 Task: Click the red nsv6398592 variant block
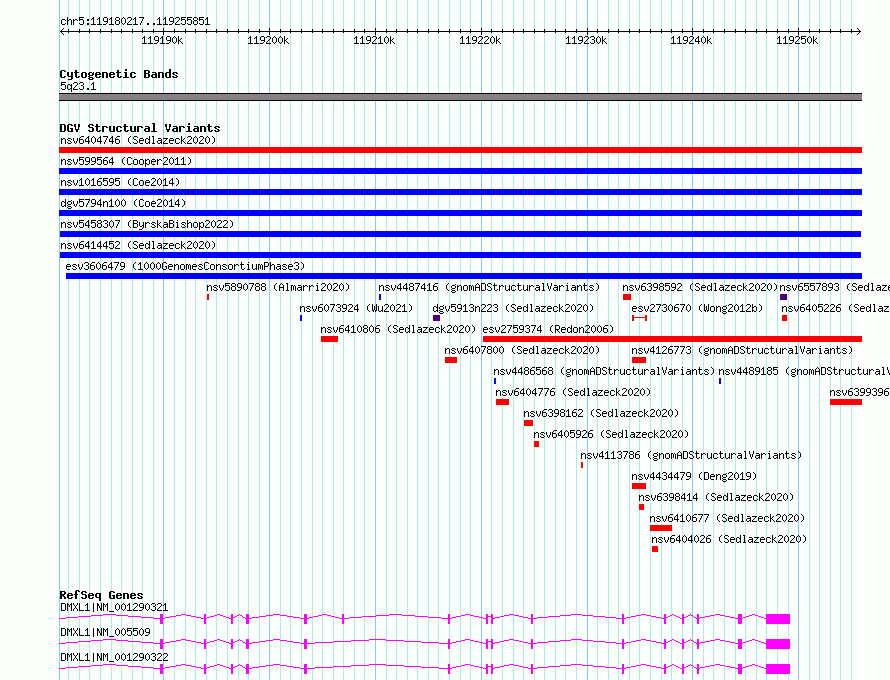tap(627, 297)
